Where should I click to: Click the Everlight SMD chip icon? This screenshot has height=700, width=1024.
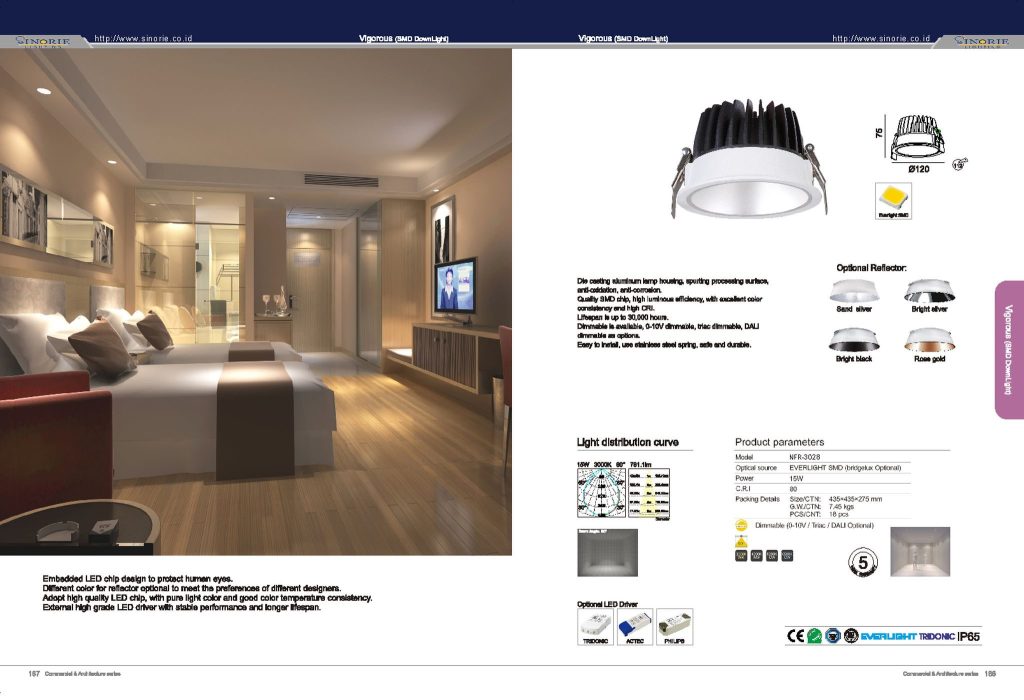point(893,197)
